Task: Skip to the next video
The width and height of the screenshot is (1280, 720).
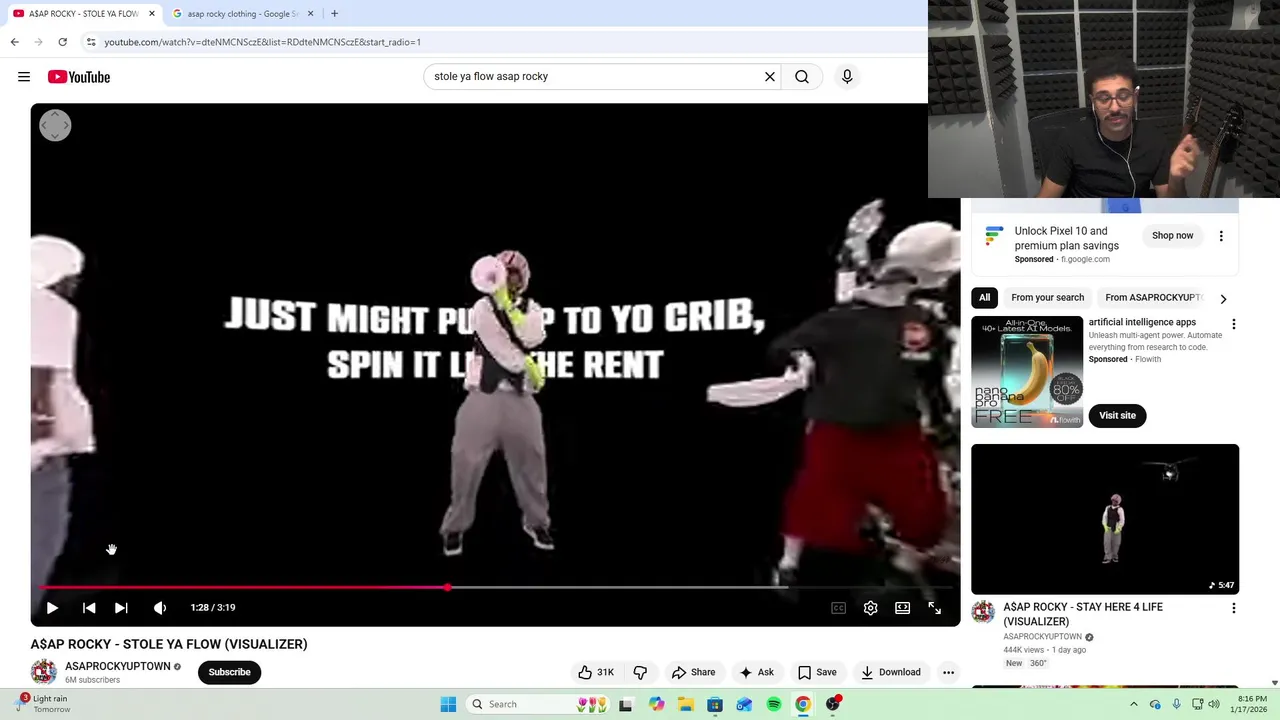Action: [121, 608]
